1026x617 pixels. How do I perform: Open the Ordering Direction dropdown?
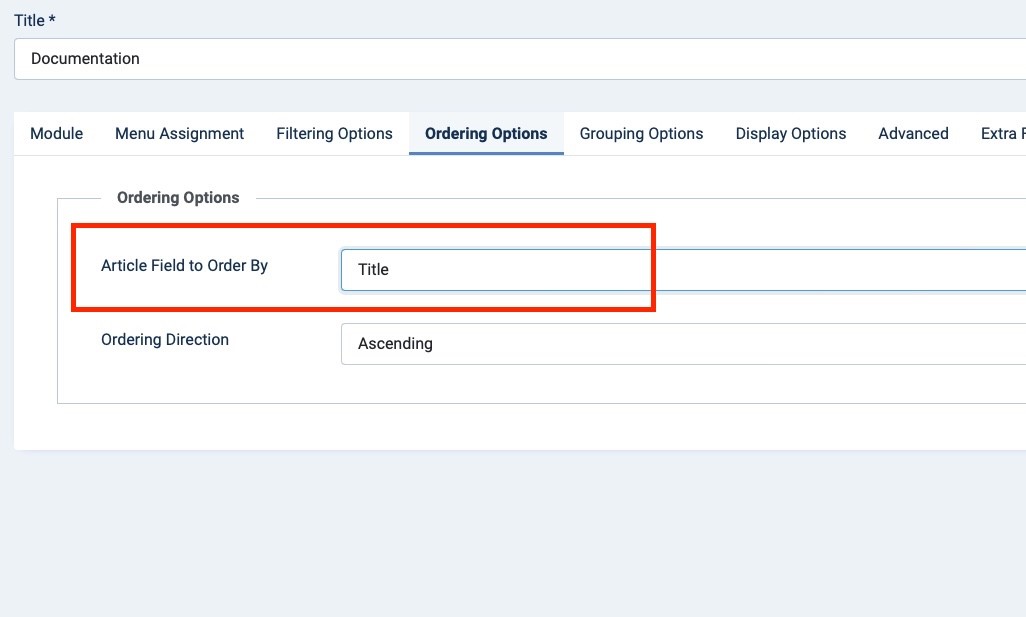[680, 344]
